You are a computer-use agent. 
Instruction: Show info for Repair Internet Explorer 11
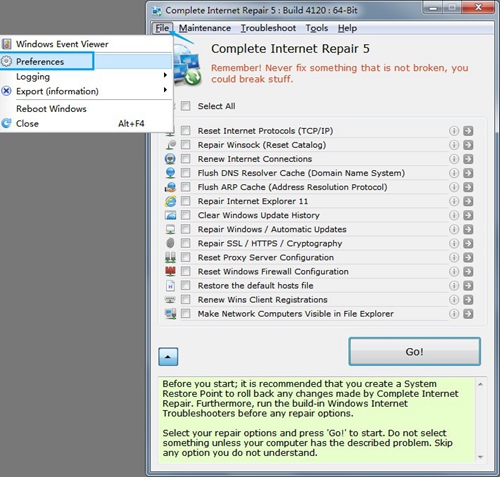[x=454, y=201]
